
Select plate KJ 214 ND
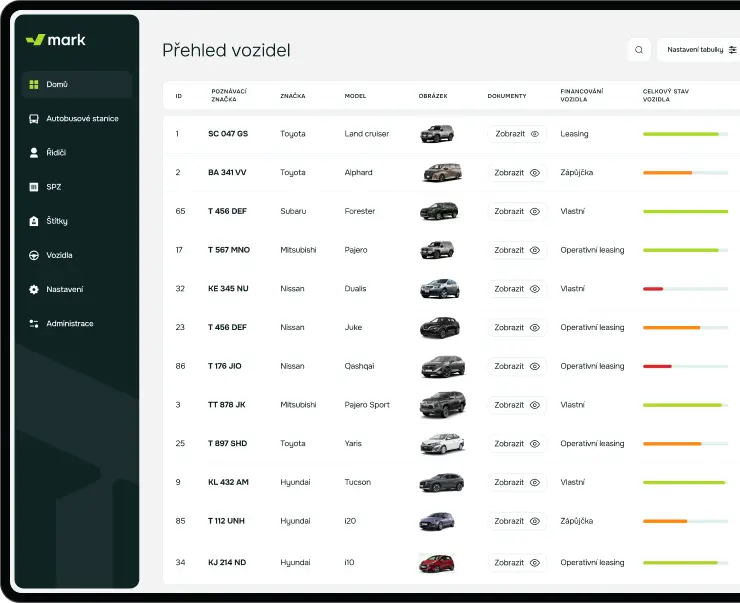[x=227, y=562]
